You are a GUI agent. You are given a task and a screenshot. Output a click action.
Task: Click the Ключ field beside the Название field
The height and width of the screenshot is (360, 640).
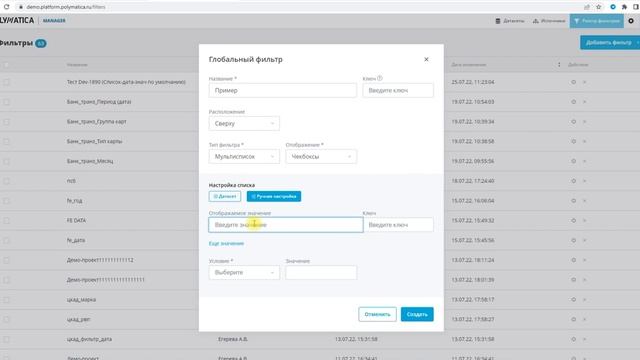pyautogui.click(x=398, y=90)
